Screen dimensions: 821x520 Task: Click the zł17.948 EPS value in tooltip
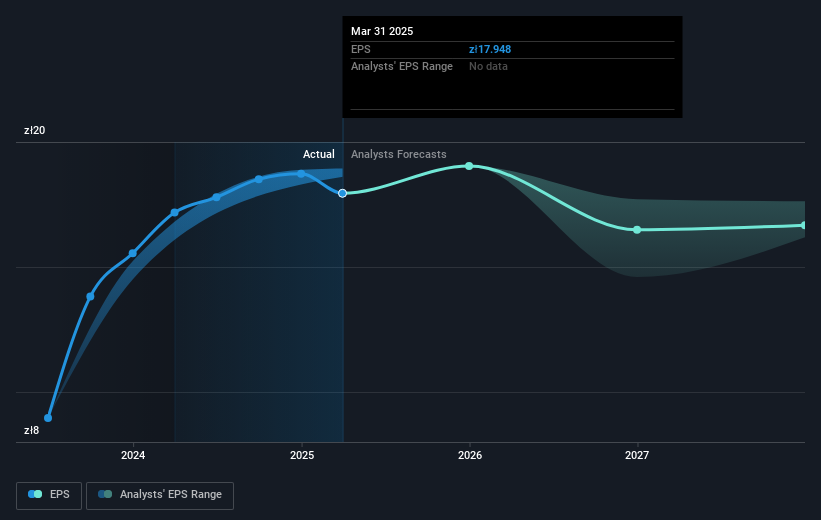(x=490, y=49)
